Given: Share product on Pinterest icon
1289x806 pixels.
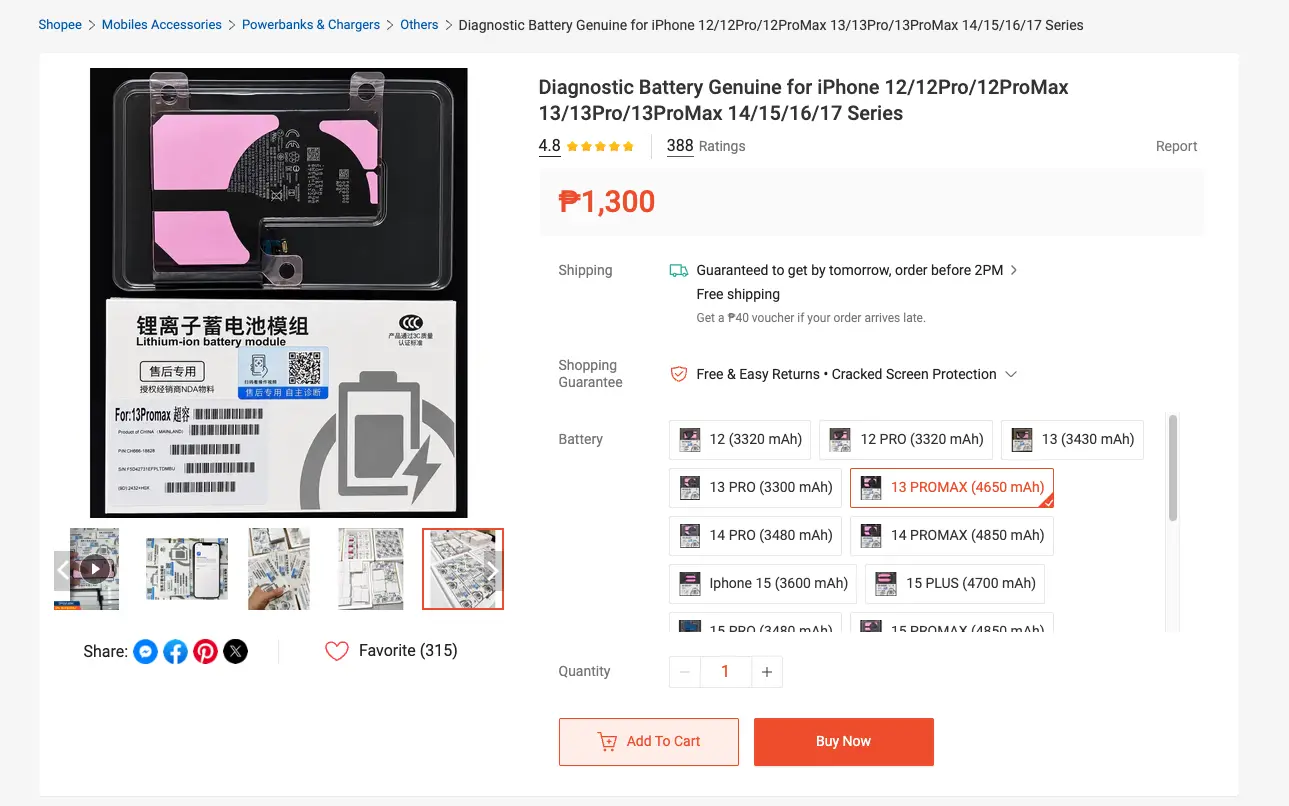Looking at the screenshot, I should coord(205,652).
